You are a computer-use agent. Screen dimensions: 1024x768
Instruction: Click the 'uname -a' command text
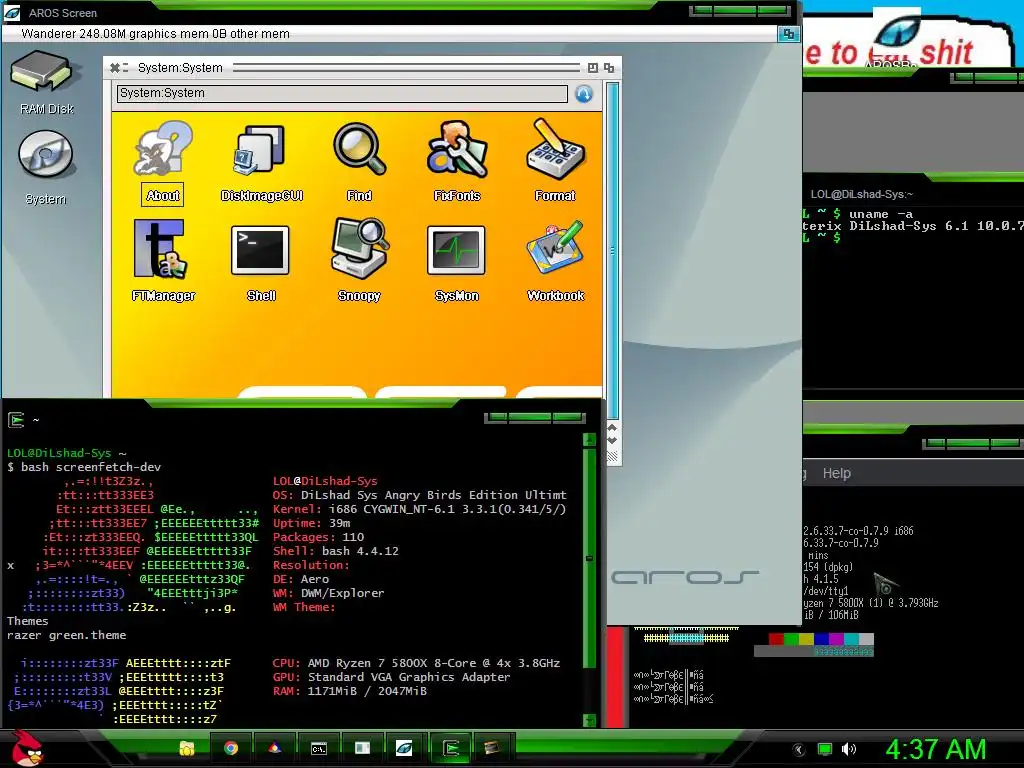coord(880,214)
